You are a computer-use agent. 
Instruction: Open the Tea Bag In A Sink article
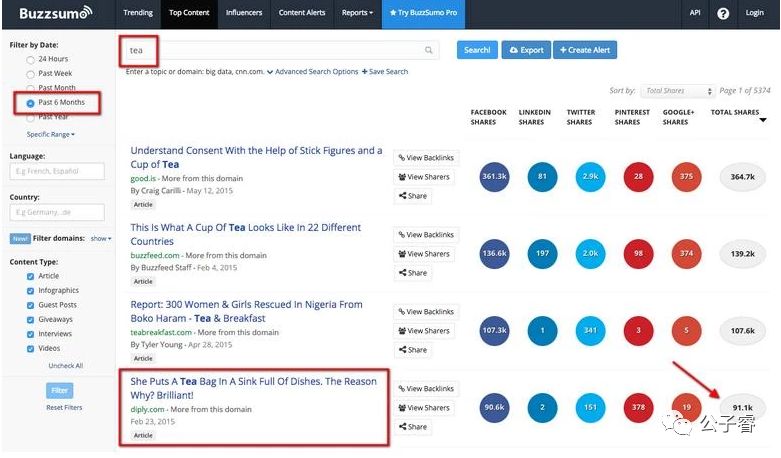coord(254,388)
